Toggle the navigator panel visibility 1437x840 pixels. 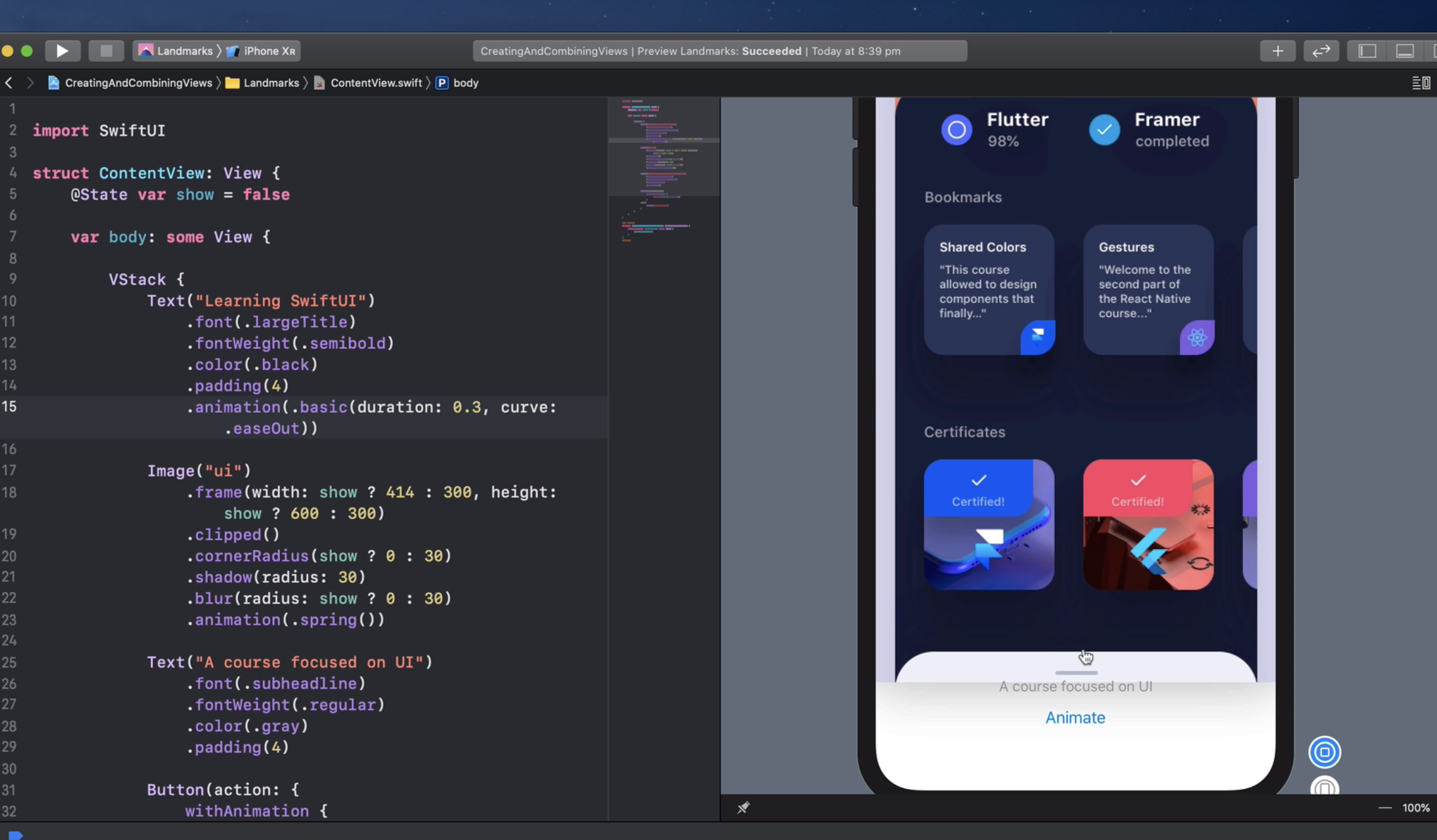[1367, 51]
